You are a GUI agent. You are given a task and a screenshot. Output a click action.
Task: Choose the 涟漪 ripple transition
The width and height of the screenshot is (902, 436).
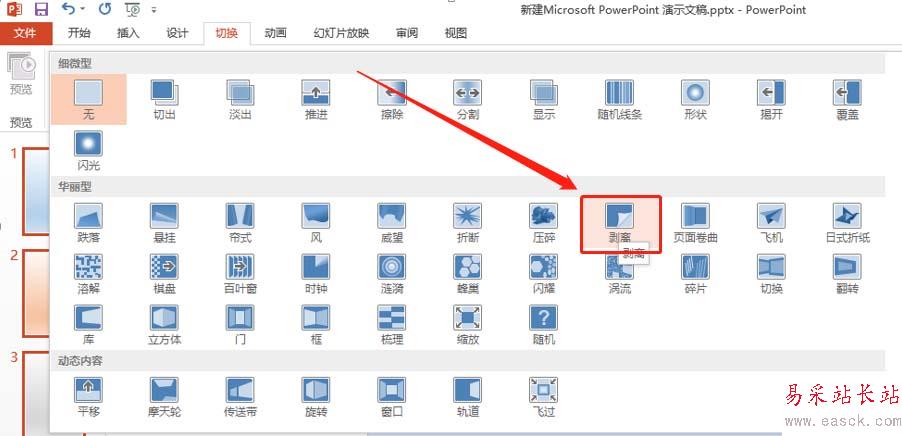click(x=392, y=273)
